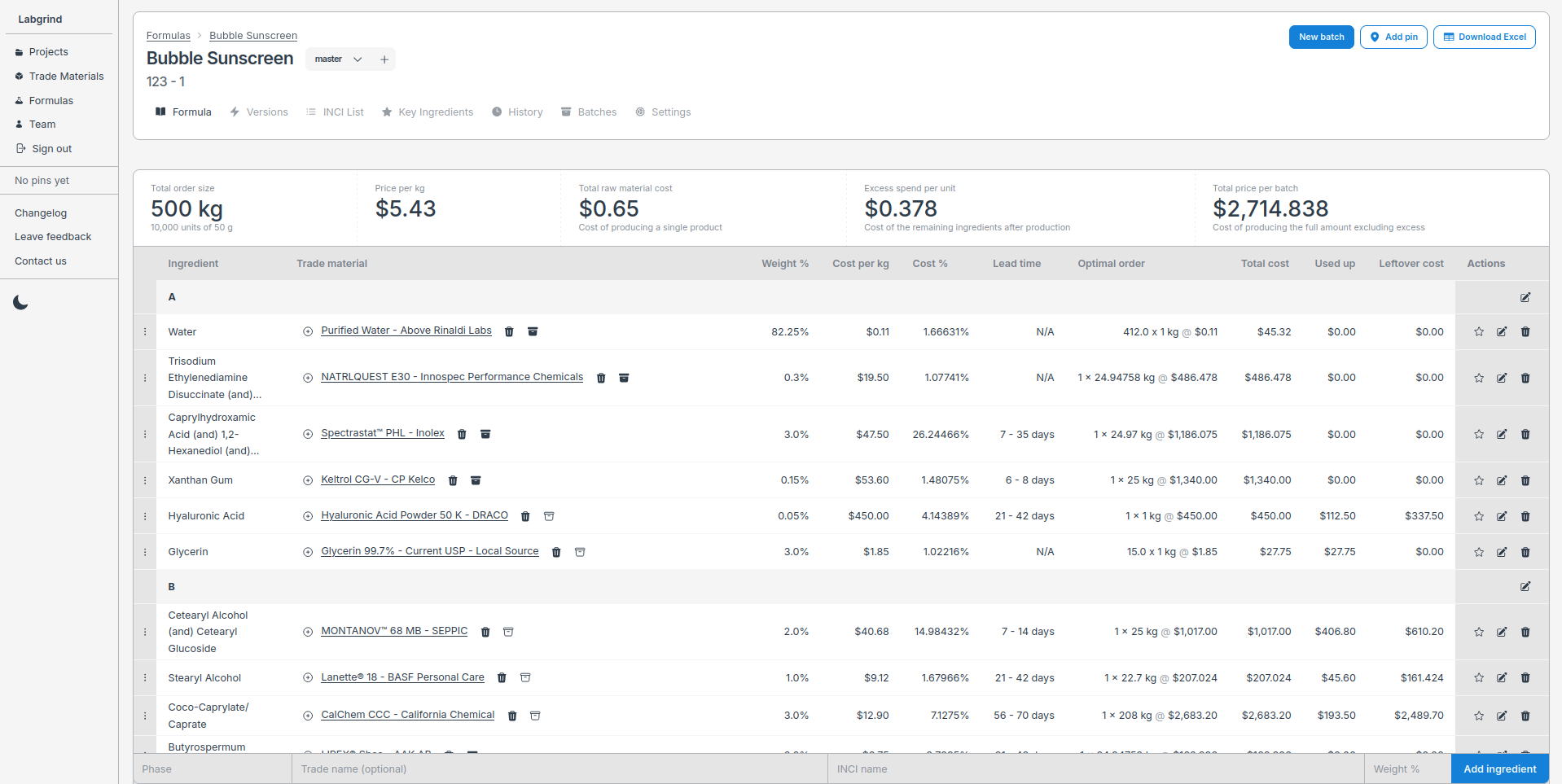Star the Water ingredient row
The height and width of the screenshot is (784, 1562).
pos(1478,332)
